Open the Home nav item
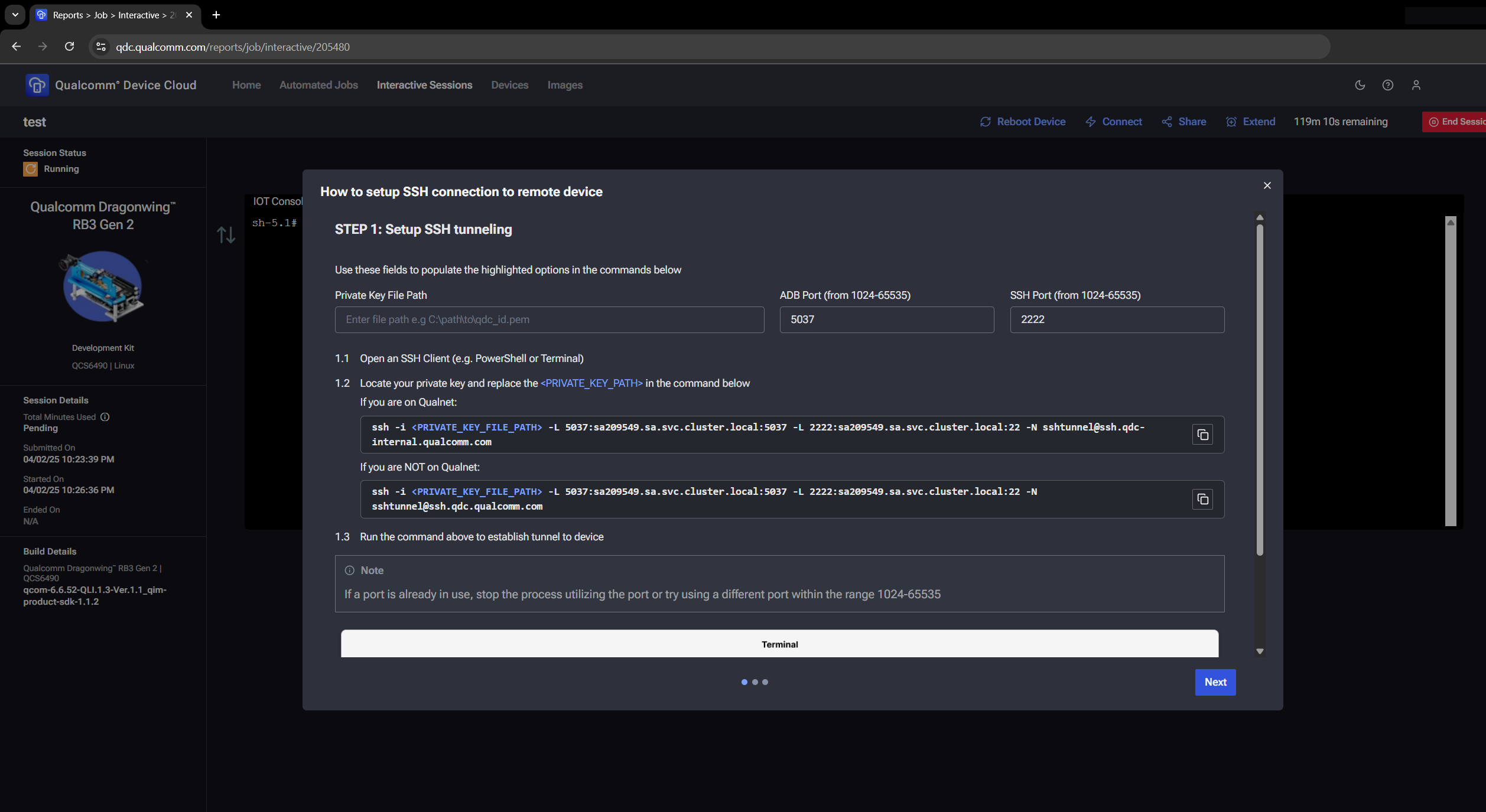 [246, 85]
